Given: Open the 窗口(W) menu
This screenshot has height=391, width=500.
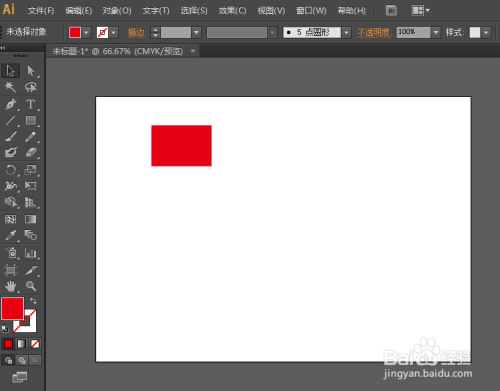Looking at the screenshot, I should tap(311, 11).
